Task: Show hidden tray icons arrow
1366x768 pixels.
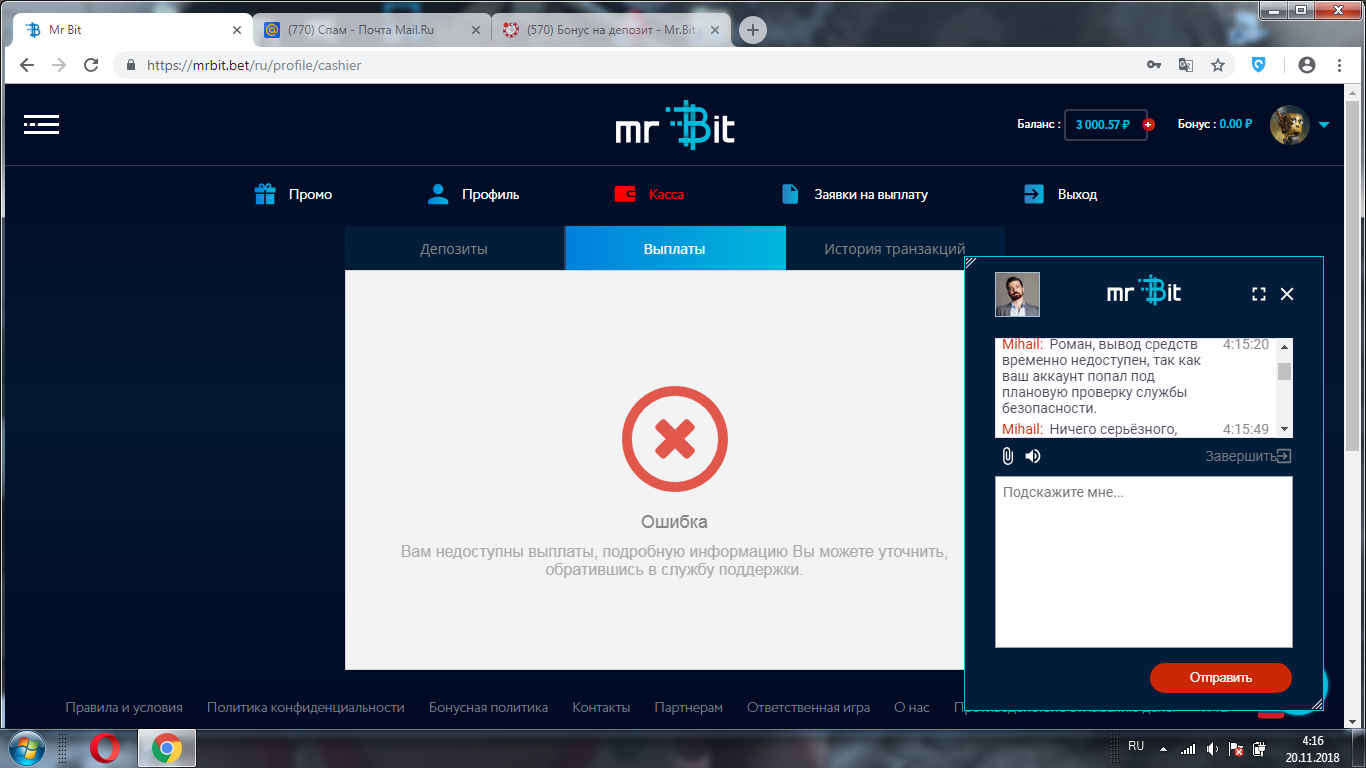Action: click(x=1163, y=748)
